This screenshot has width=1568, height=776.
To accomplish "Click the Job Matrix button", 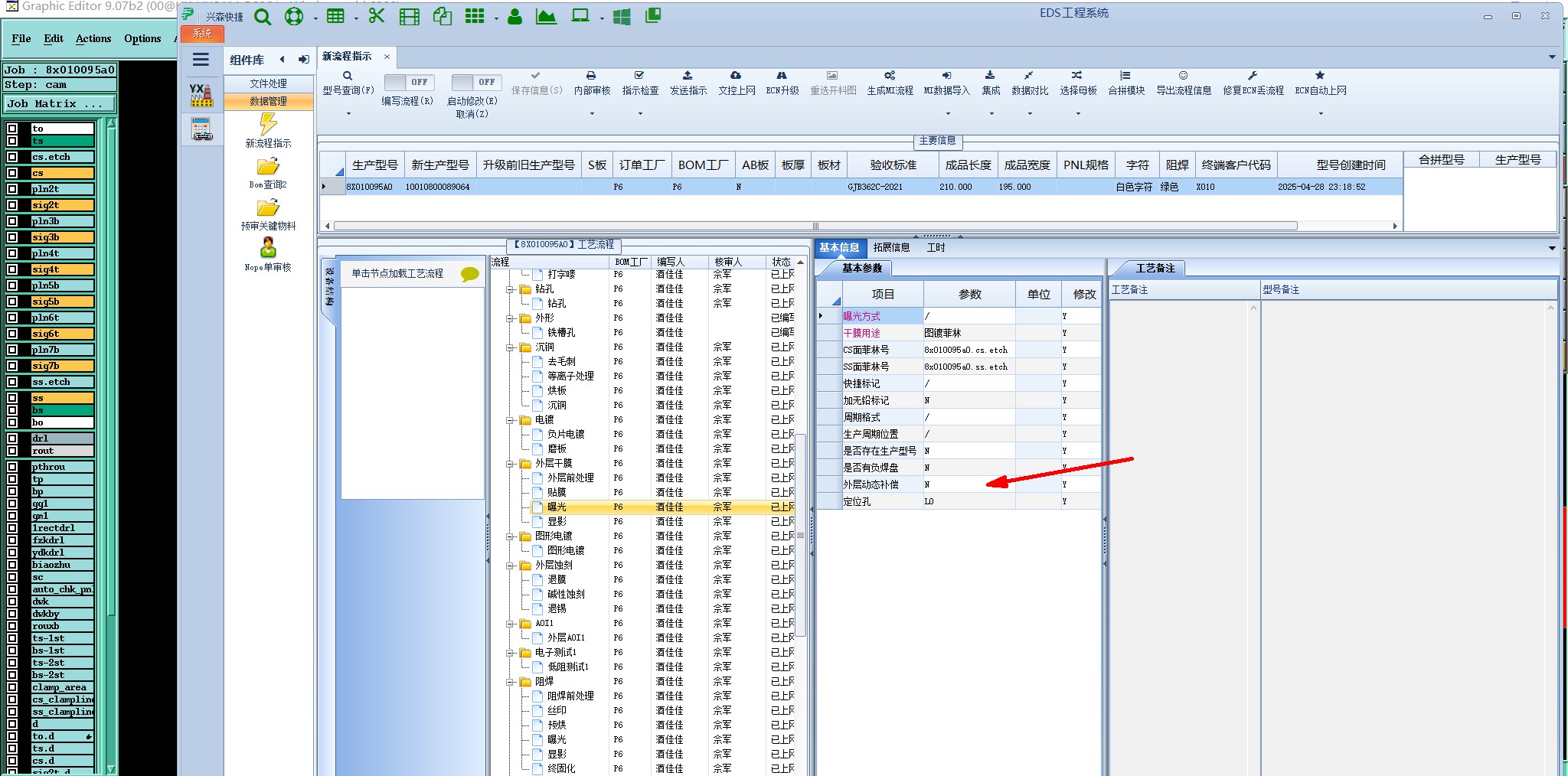I will tap(60, 104).
